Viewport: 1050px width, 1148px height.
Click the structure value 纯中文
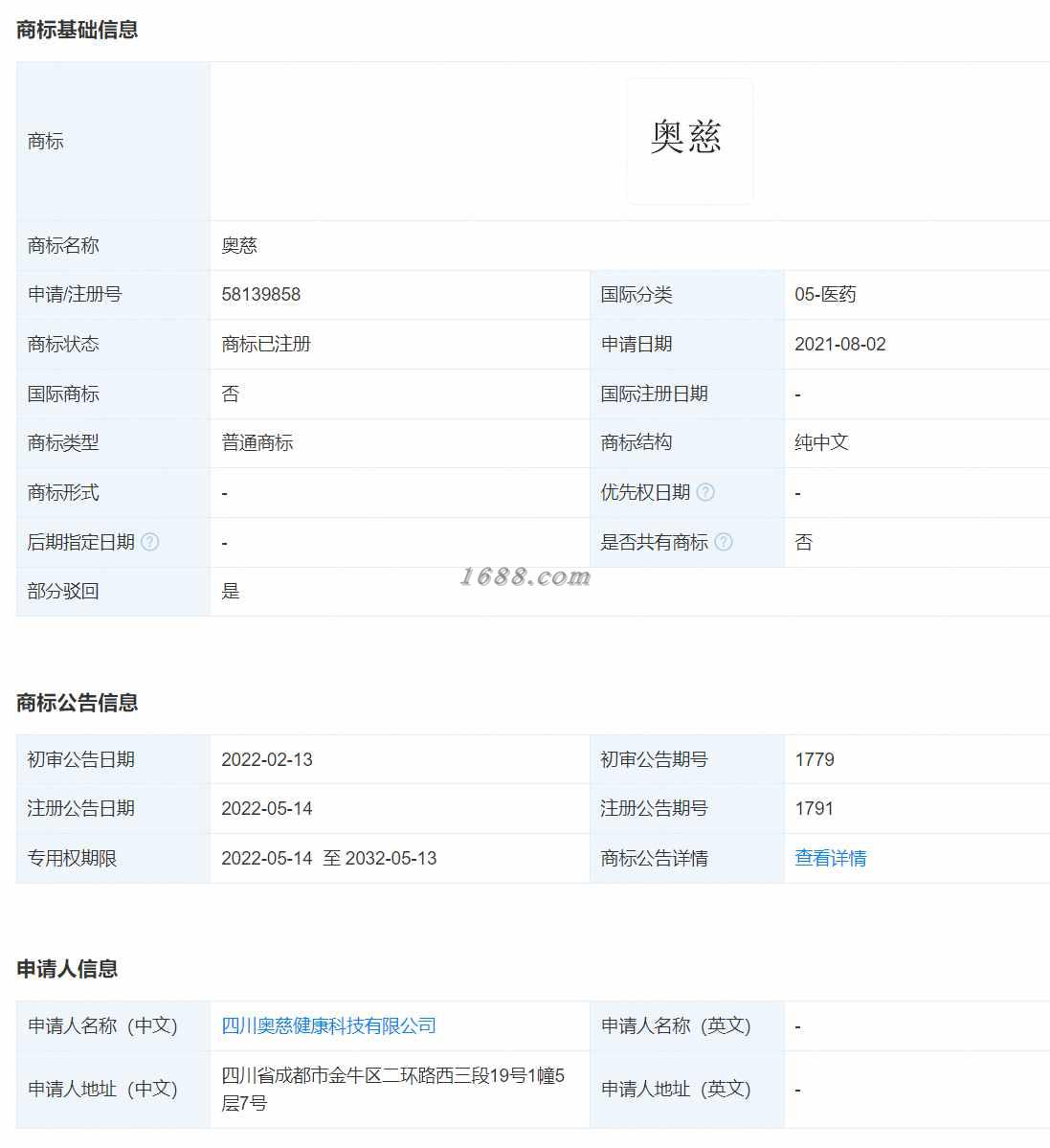(x=821, y=443)
